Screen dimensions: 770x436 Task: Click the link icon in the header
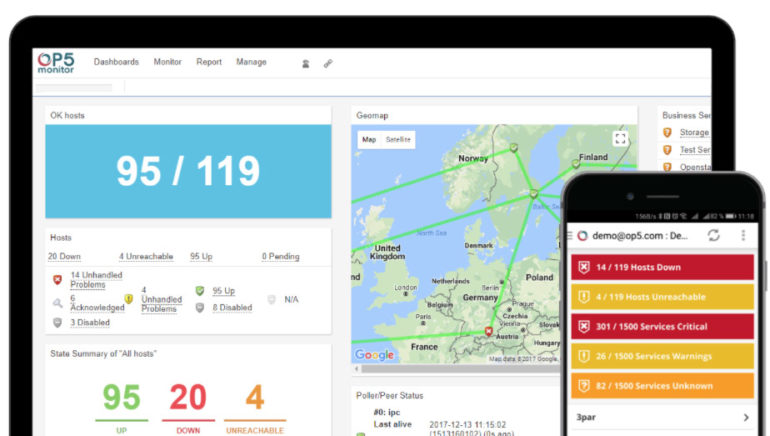(x=328, y=63)
